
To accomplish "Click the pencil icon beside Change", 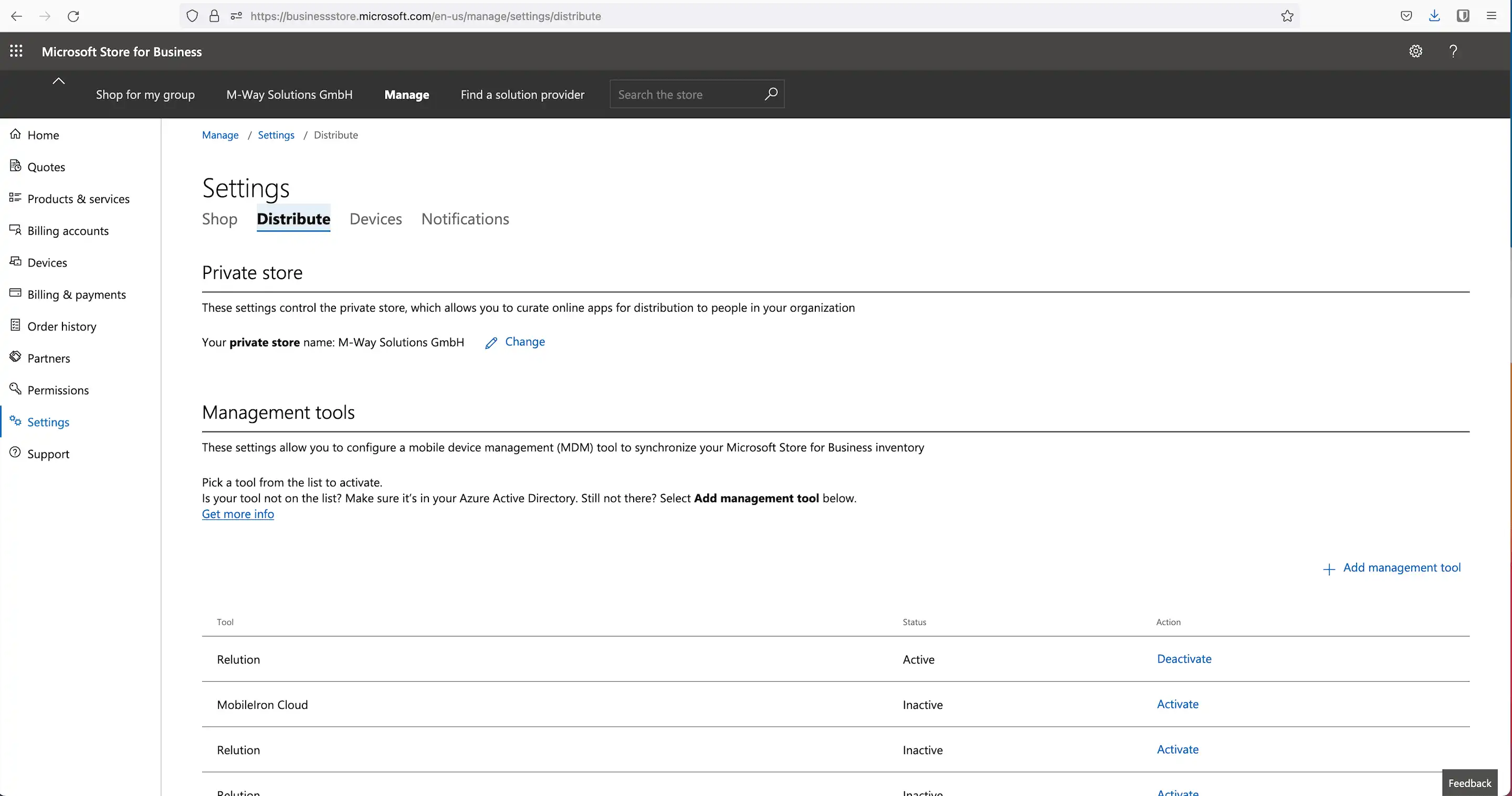I will tap(491, 343).
